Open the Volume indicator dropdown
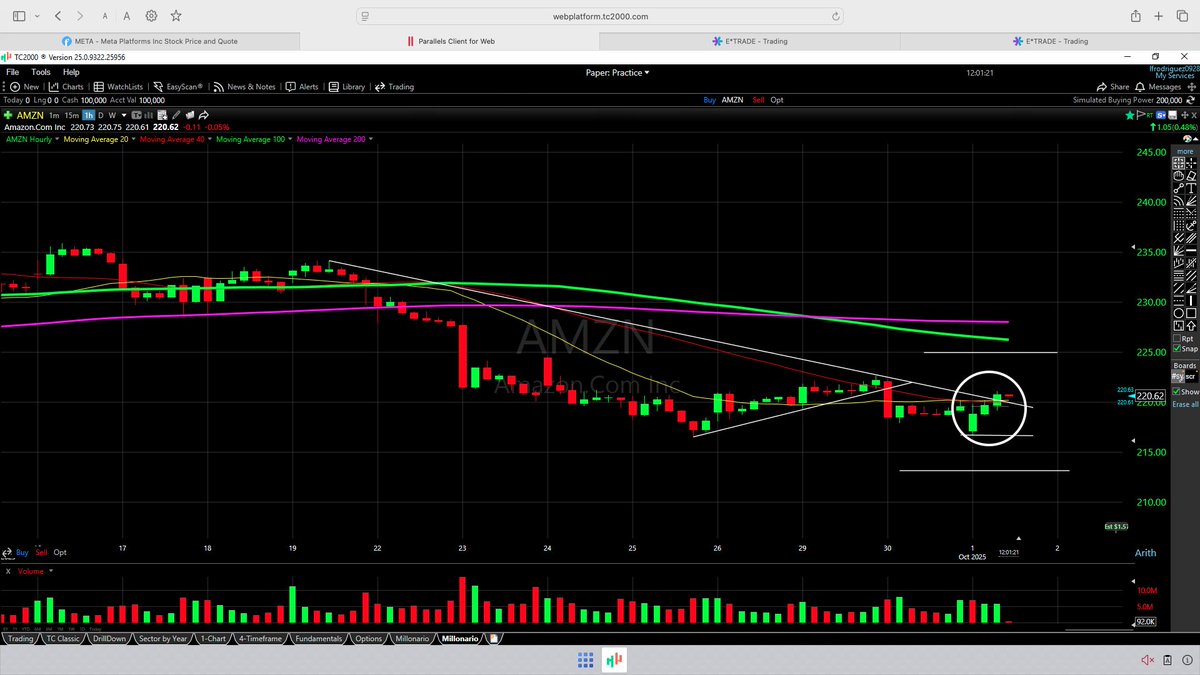This screenshot has height=675, width=1200. [51, 571]
